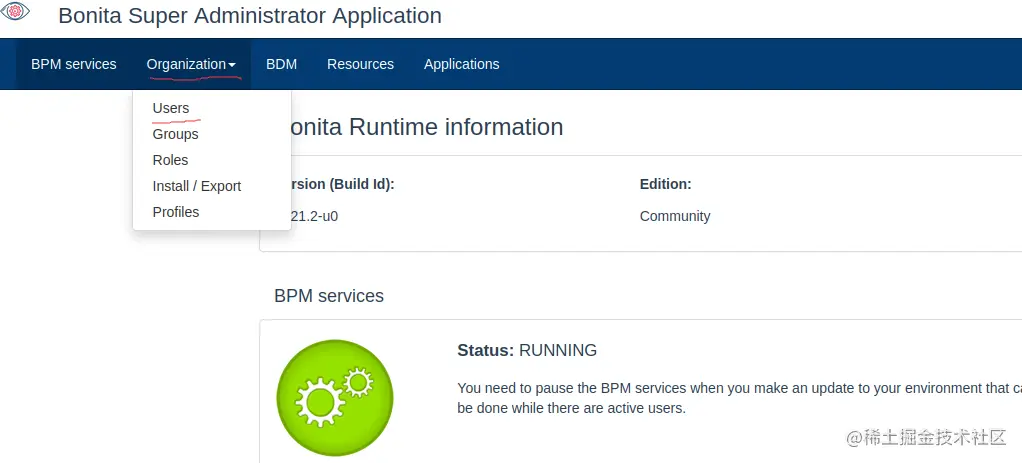Select Users from Organization dropdown
The width and height of the screenshot is (1022, 463).
coord(171,108)
